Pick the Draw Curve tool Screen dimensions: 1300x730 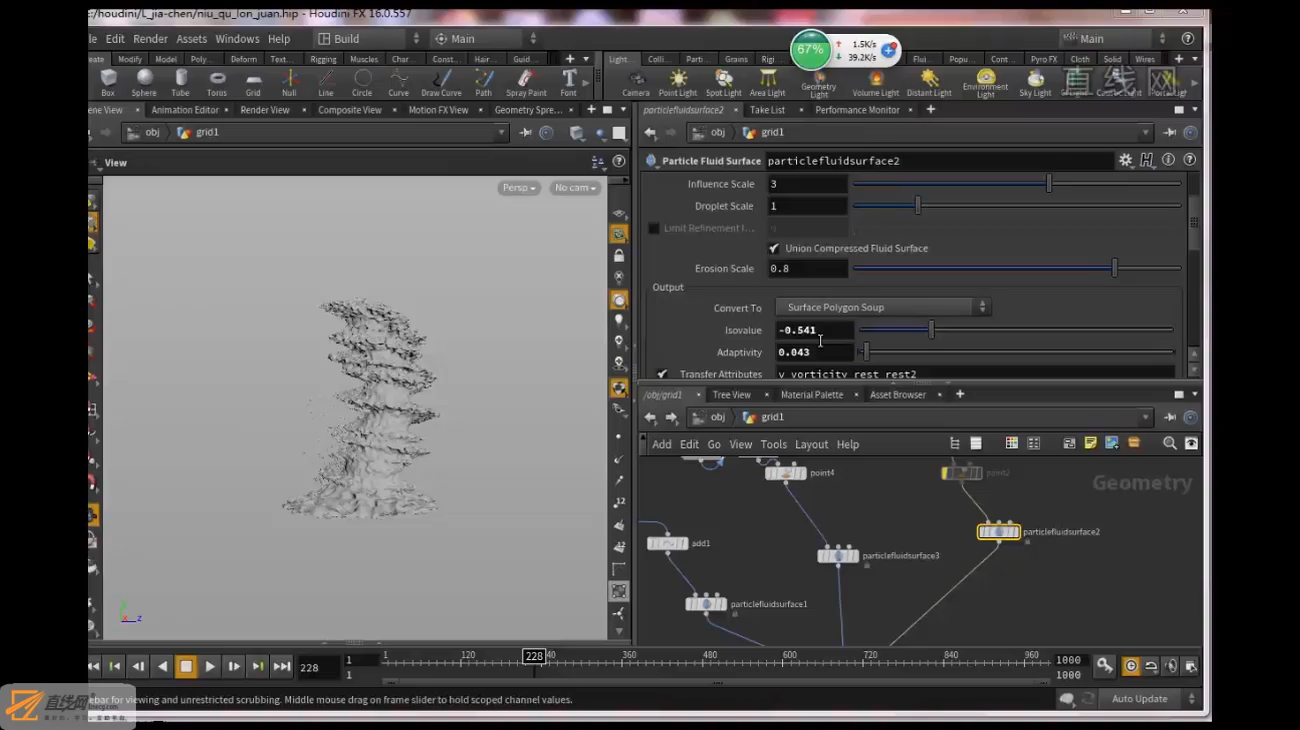pyautogui.click(x=441, y=82)
